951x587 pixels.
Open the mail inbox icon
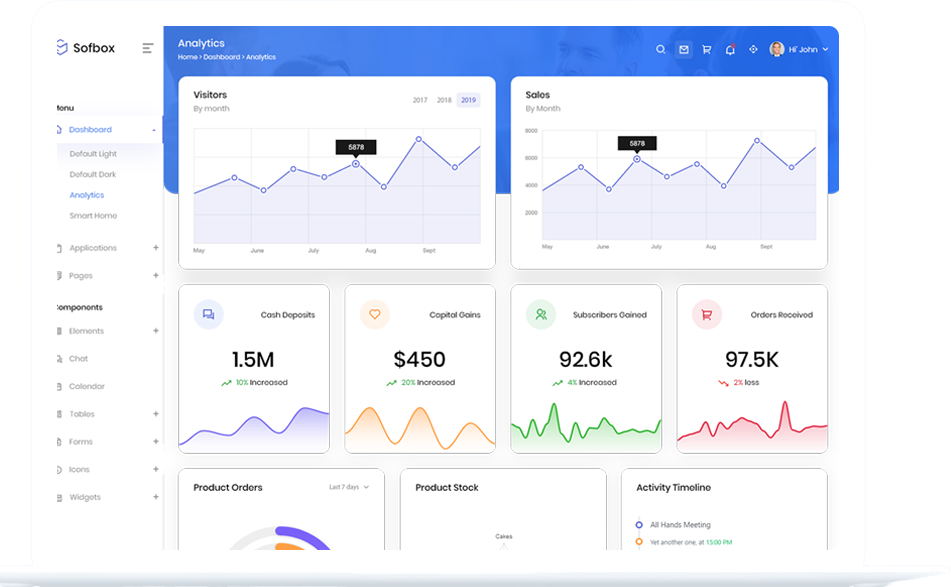pyautogui.click(x=684, y=49)
